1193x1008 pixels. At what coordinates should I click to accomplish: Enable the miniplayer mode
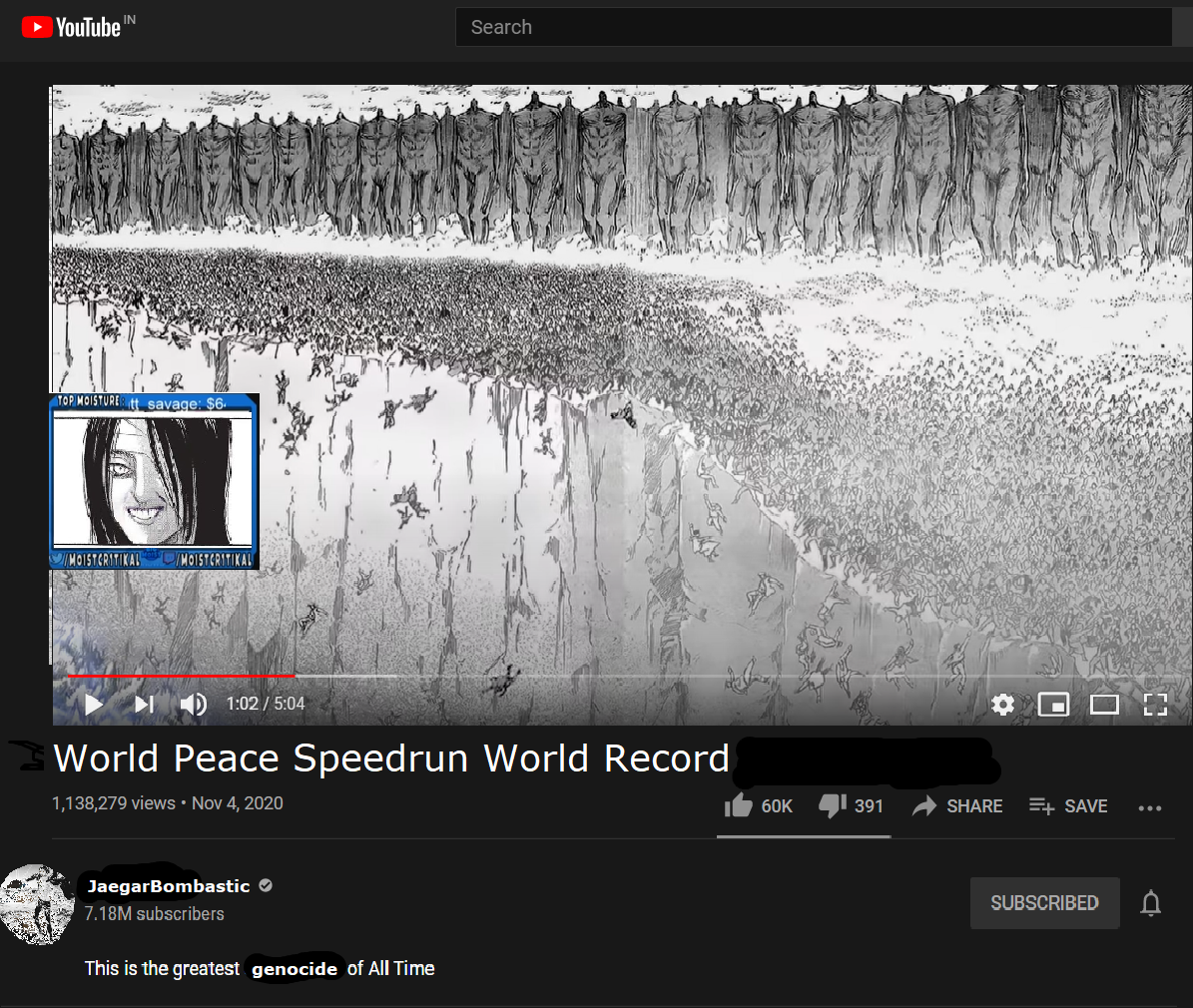click(1054, 705)
